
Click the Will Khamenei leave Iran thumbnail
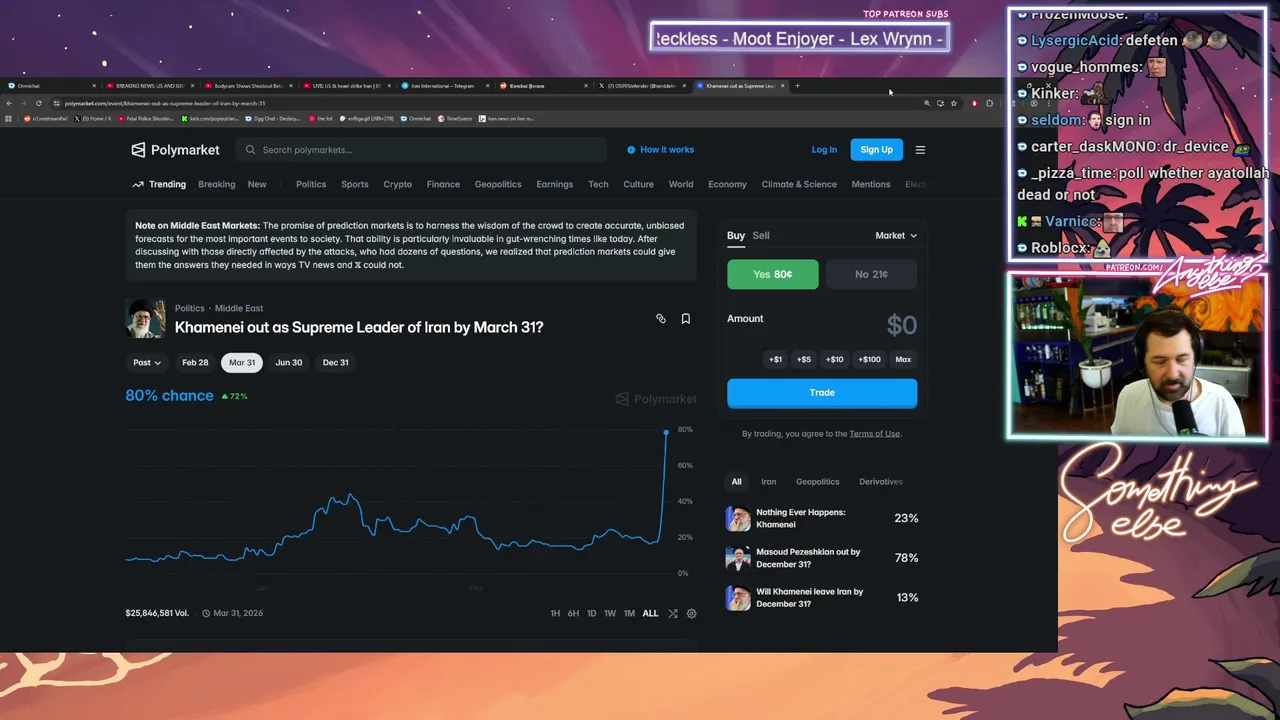(738, 598)
